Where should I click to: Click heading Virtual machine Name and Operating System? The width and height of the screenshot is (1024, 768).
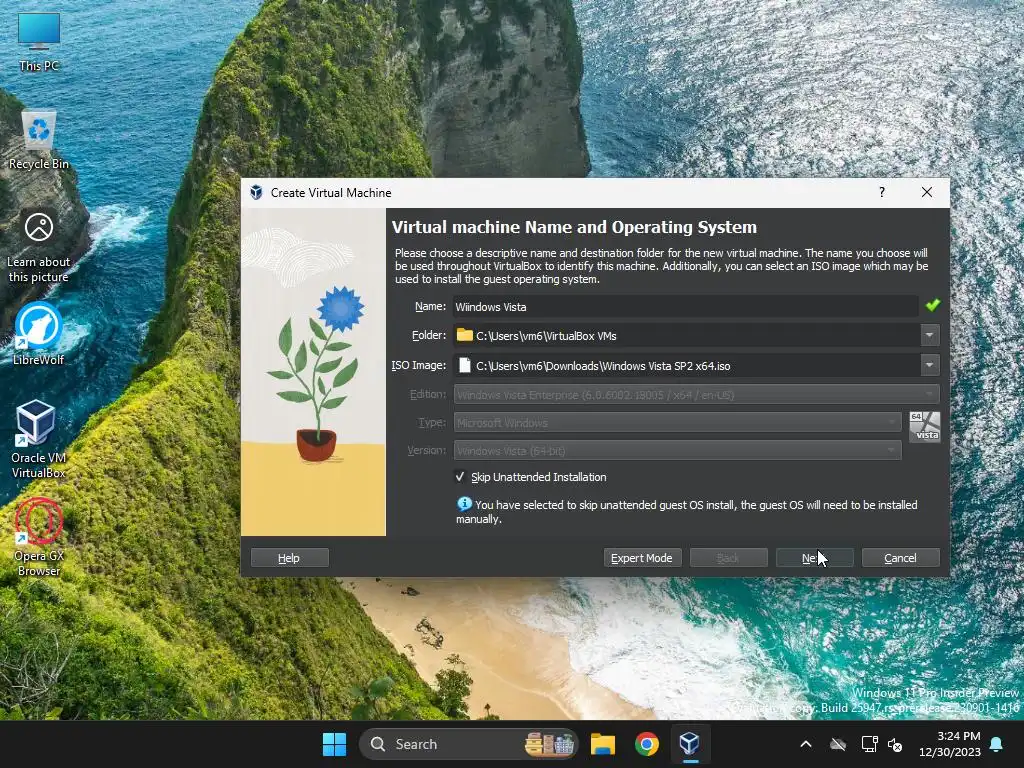574,227
